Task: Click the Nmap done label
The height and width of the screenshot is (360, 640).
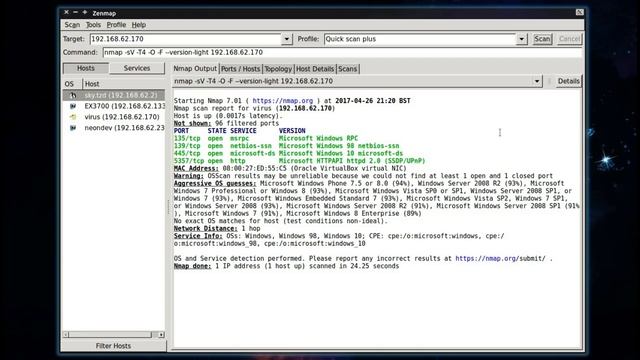Action: (x=192, y=266)
